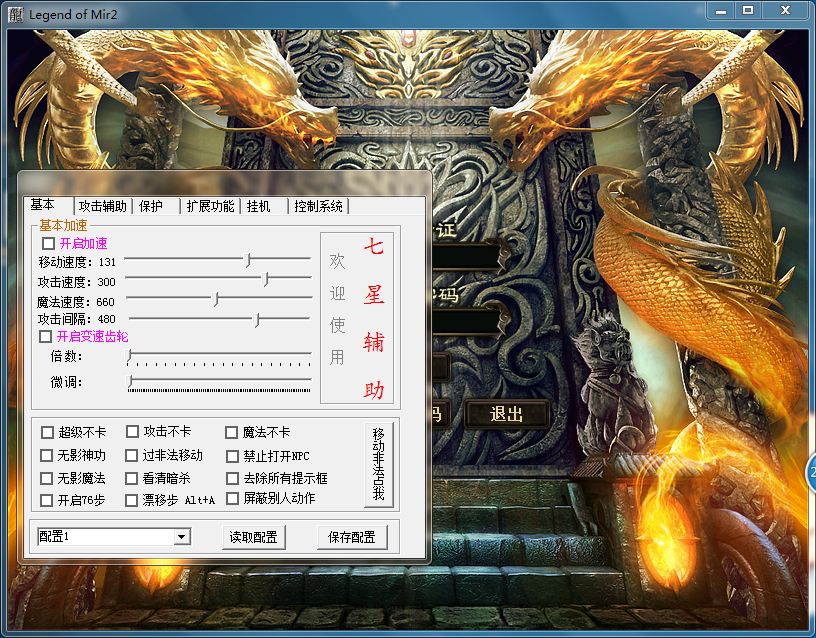
Task: Click the 攻击间隔 slider handle
Action: point(257,320)
